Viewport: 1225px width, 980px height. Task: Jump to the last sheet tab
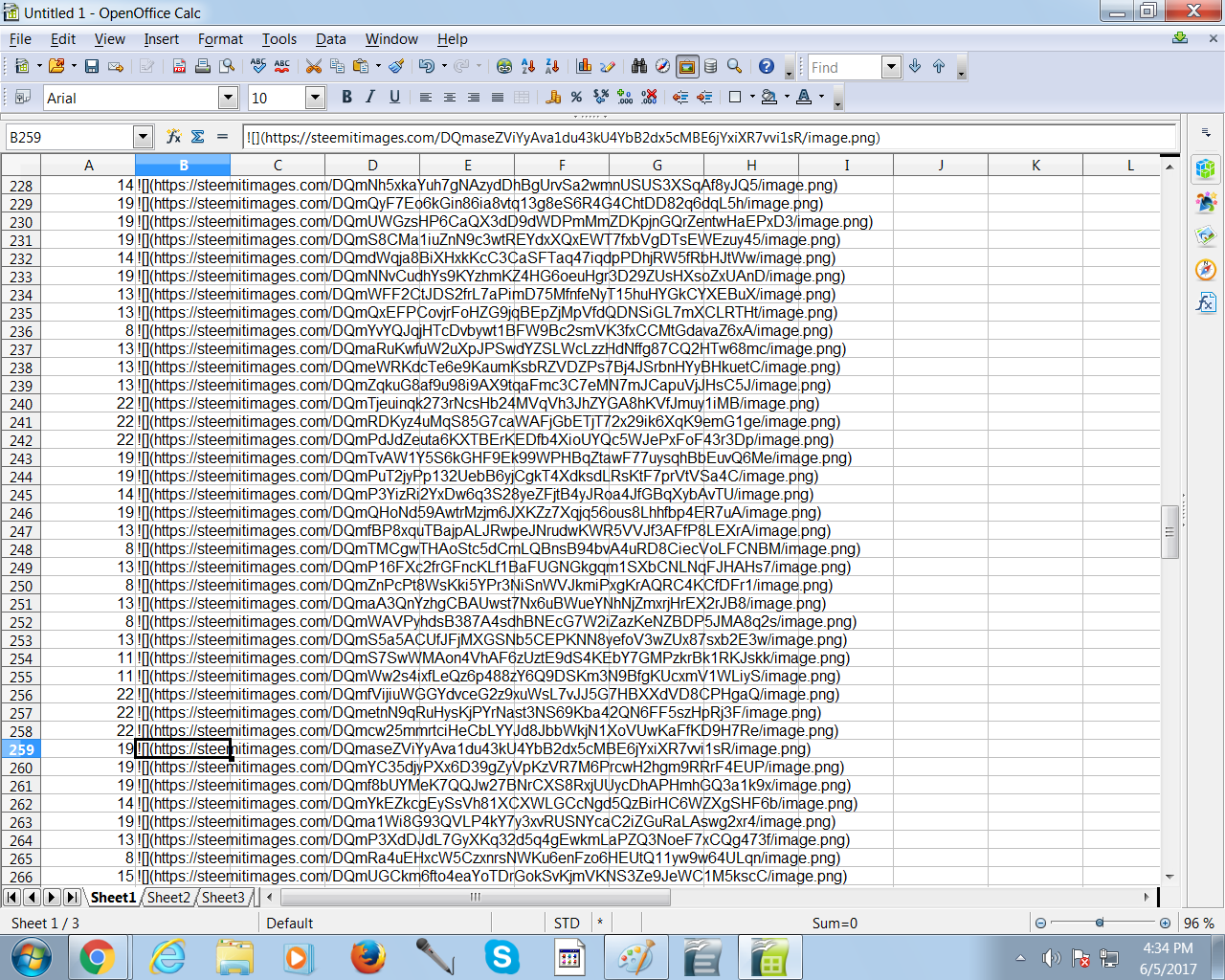coord(72,897)
